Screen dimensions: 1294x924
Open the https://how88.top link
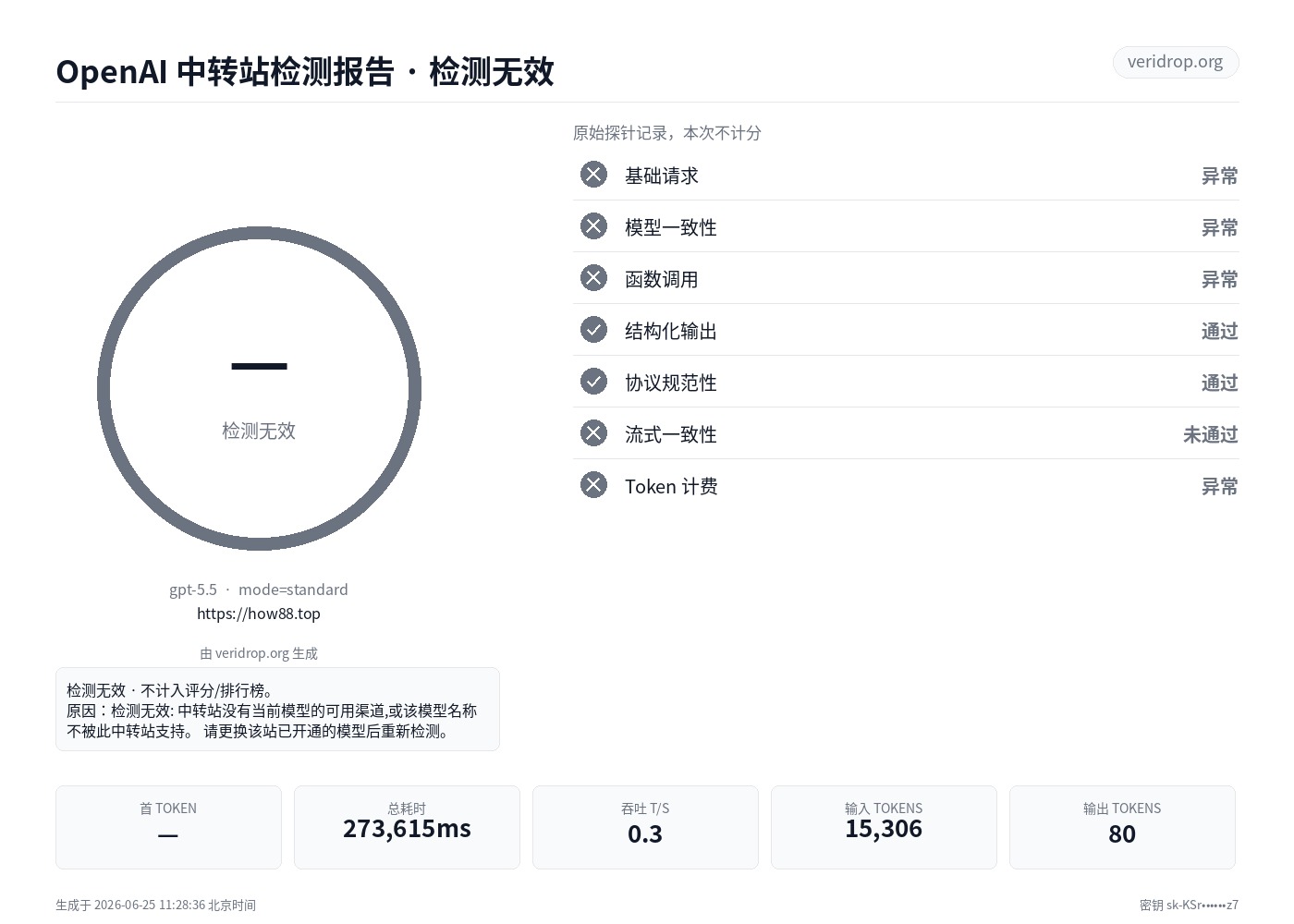[x=259, y=614]
